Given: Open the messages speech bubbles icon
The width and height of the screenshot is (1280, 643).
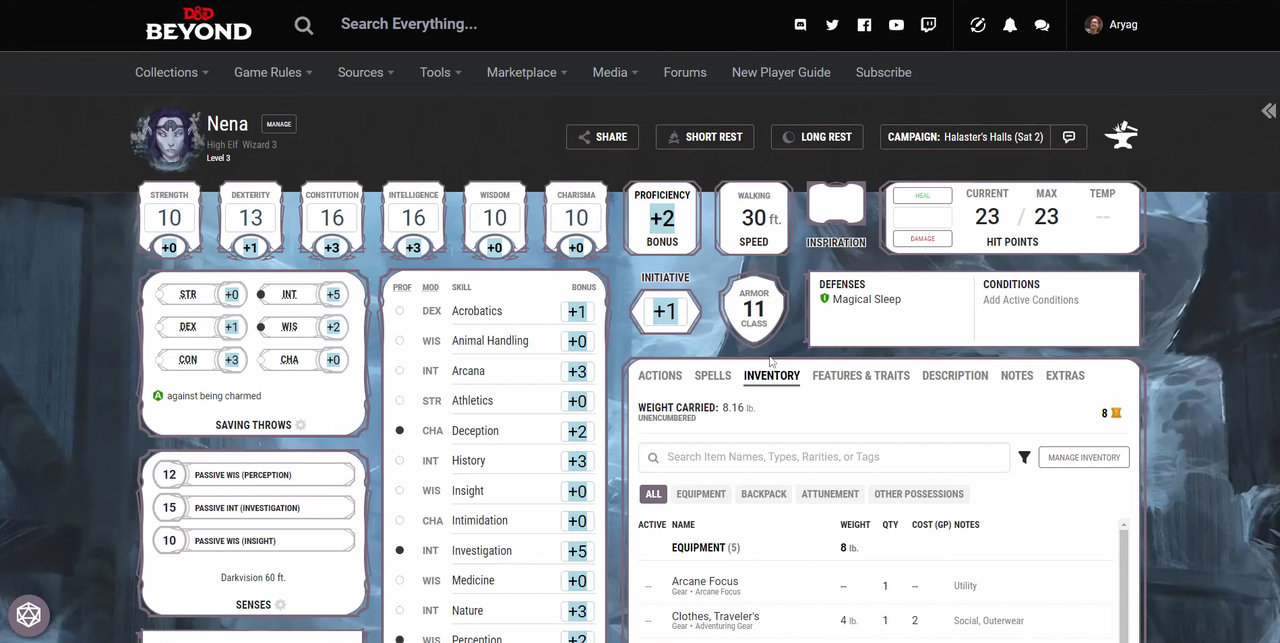Looking at the screenshot, I should pyautogui.click(x=1042, y=25).
